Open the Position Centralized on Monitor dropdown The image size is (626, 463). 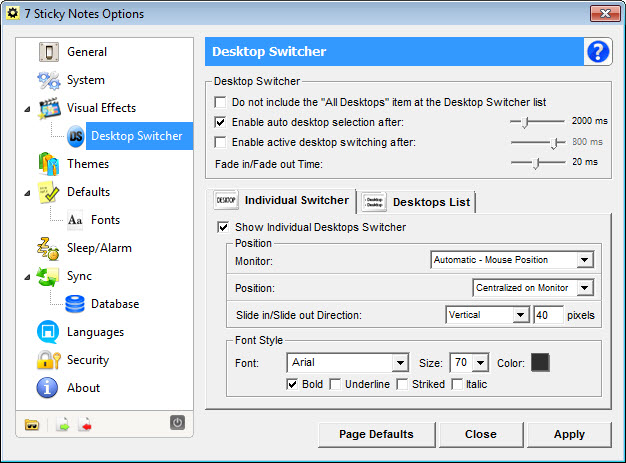pyautogui.click(x=533, y=288)
